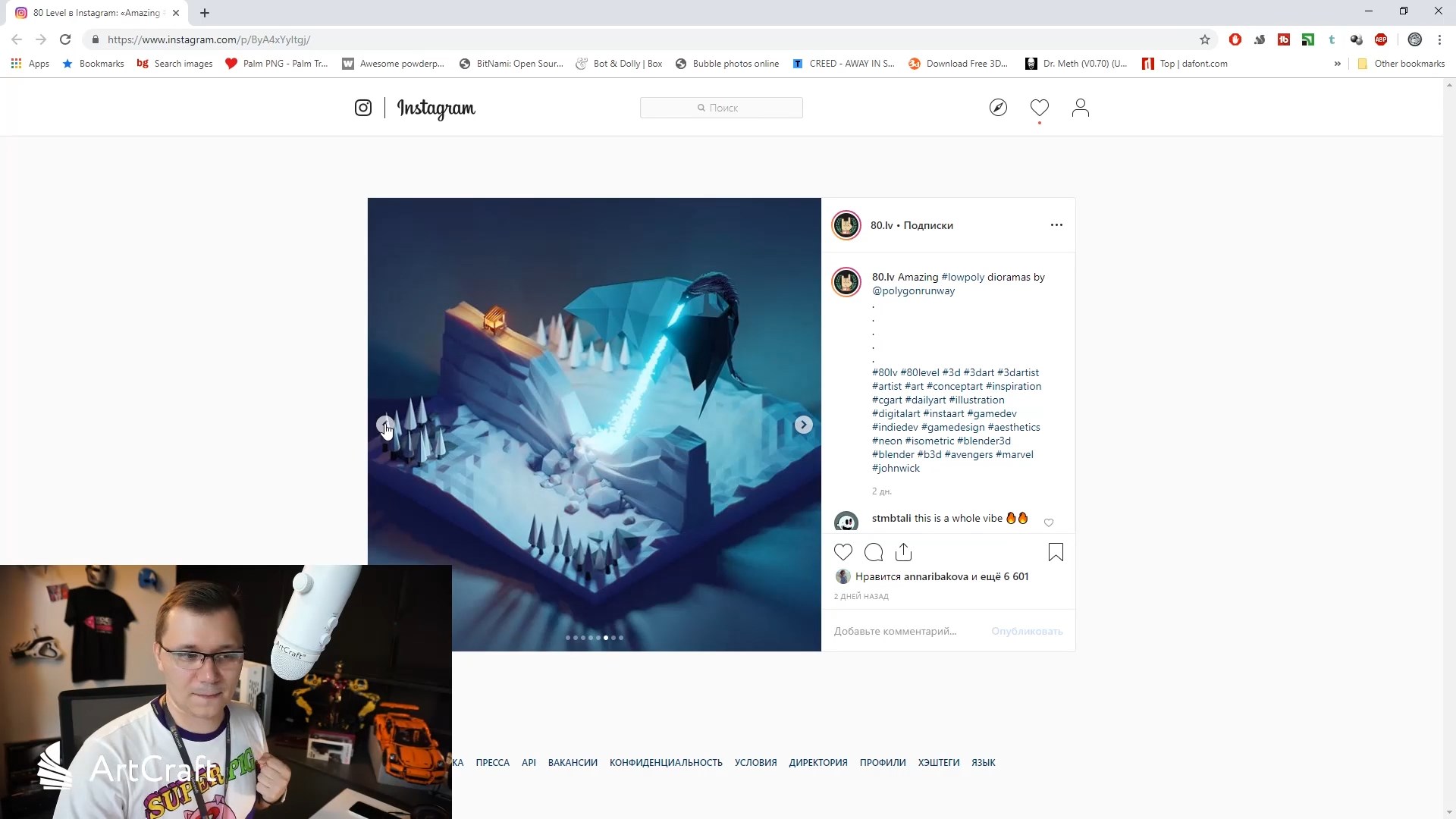Reload the page in browser

pyautogui.click(x=65, y=39)
